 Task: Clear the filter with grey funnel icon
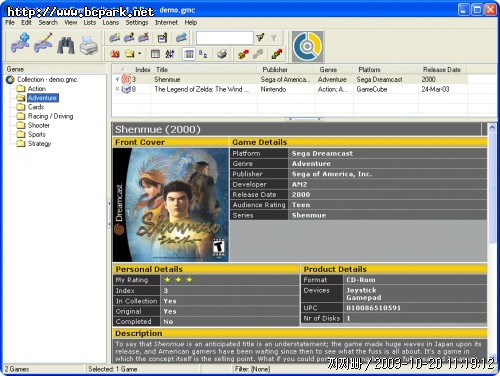274,38
